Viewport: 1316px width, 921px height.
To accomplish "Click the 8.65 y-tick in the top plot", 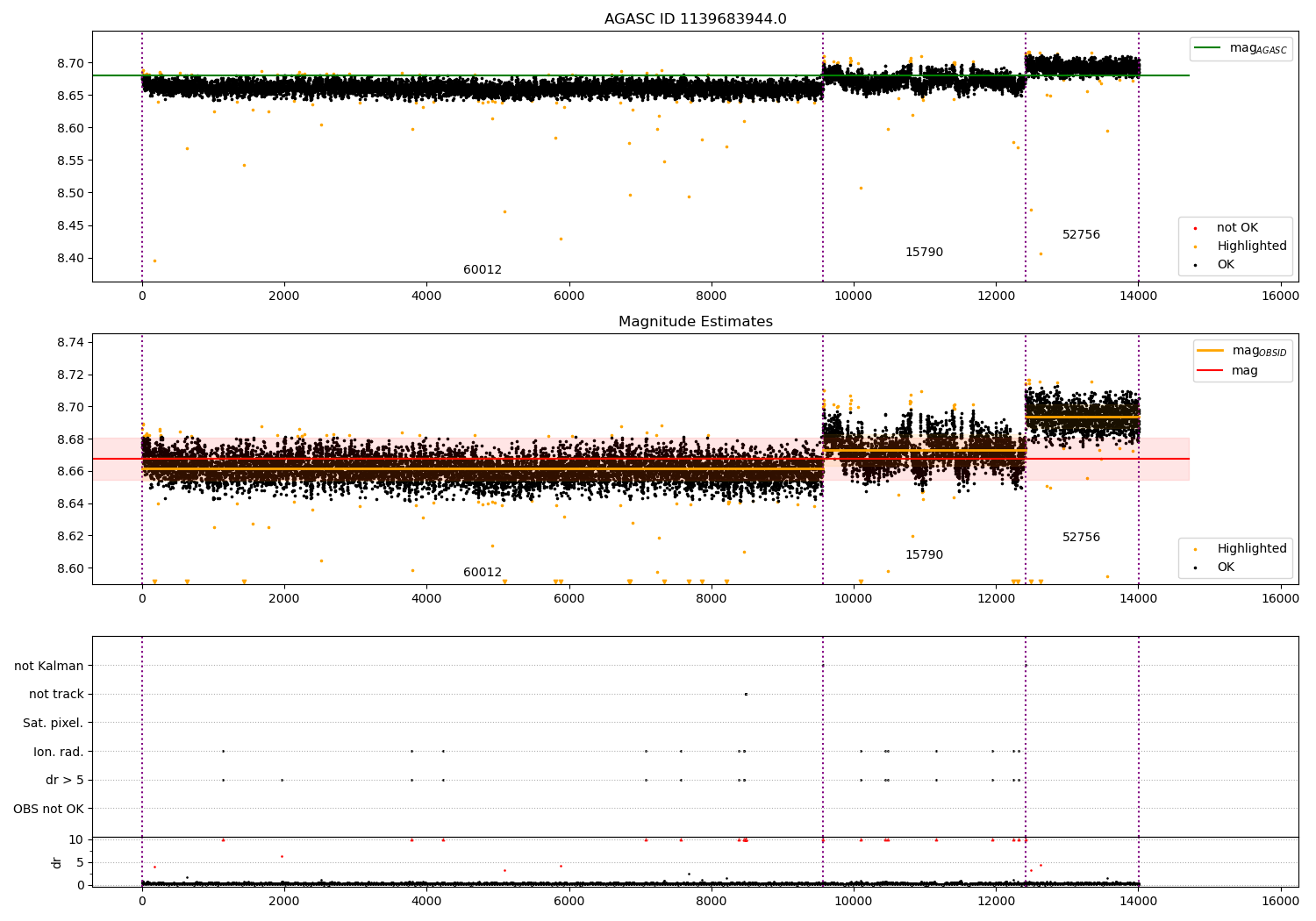I will (70, 96).
